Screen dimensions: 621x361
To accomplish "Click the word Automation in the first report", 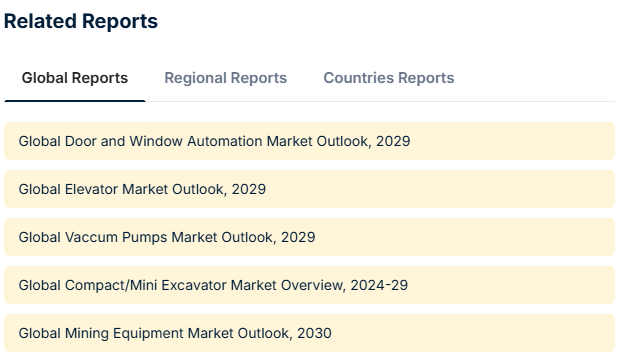I will 224,141.
